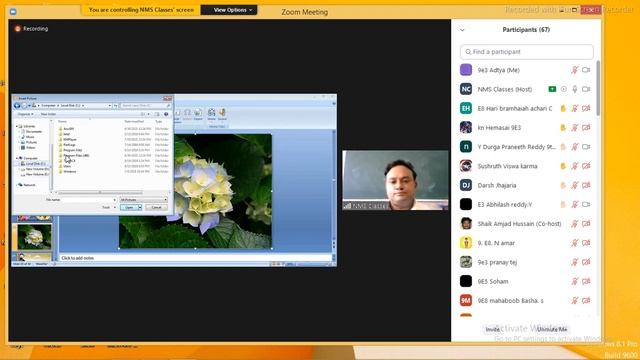Click muted mic icon for 9e3 pranay tej
Screen dimensions: 640x360
click(x=575, y=262)
